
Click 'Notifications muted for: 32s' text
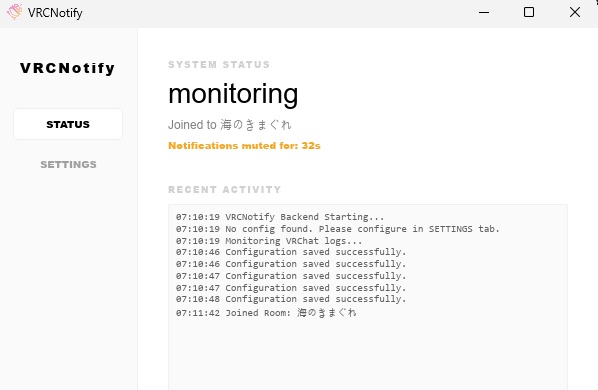[244, 146]
